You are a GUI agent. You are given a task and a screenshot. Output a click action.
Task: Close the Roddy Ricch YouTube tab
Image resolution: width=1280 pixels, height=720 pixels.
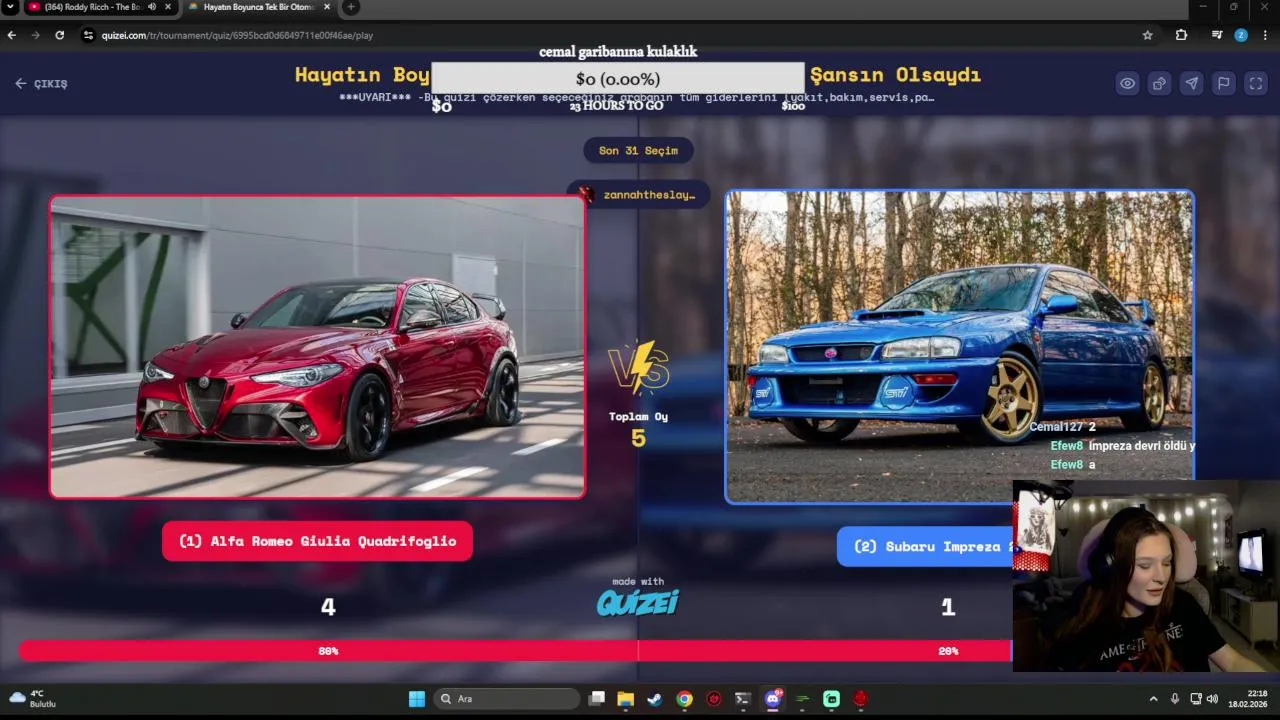167,7
